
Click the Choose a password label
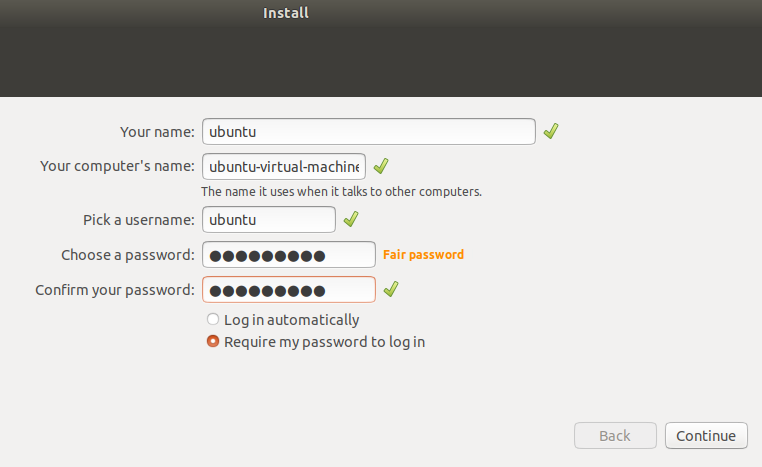point(127,255)
